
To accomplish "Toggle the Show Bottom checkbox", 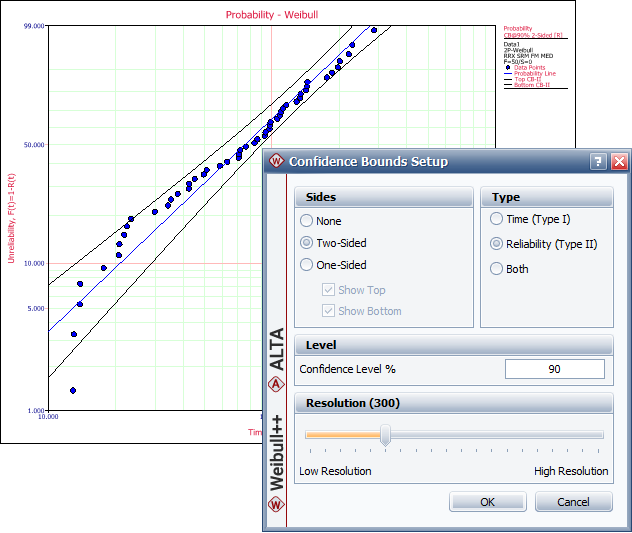I will pos(328,311).
